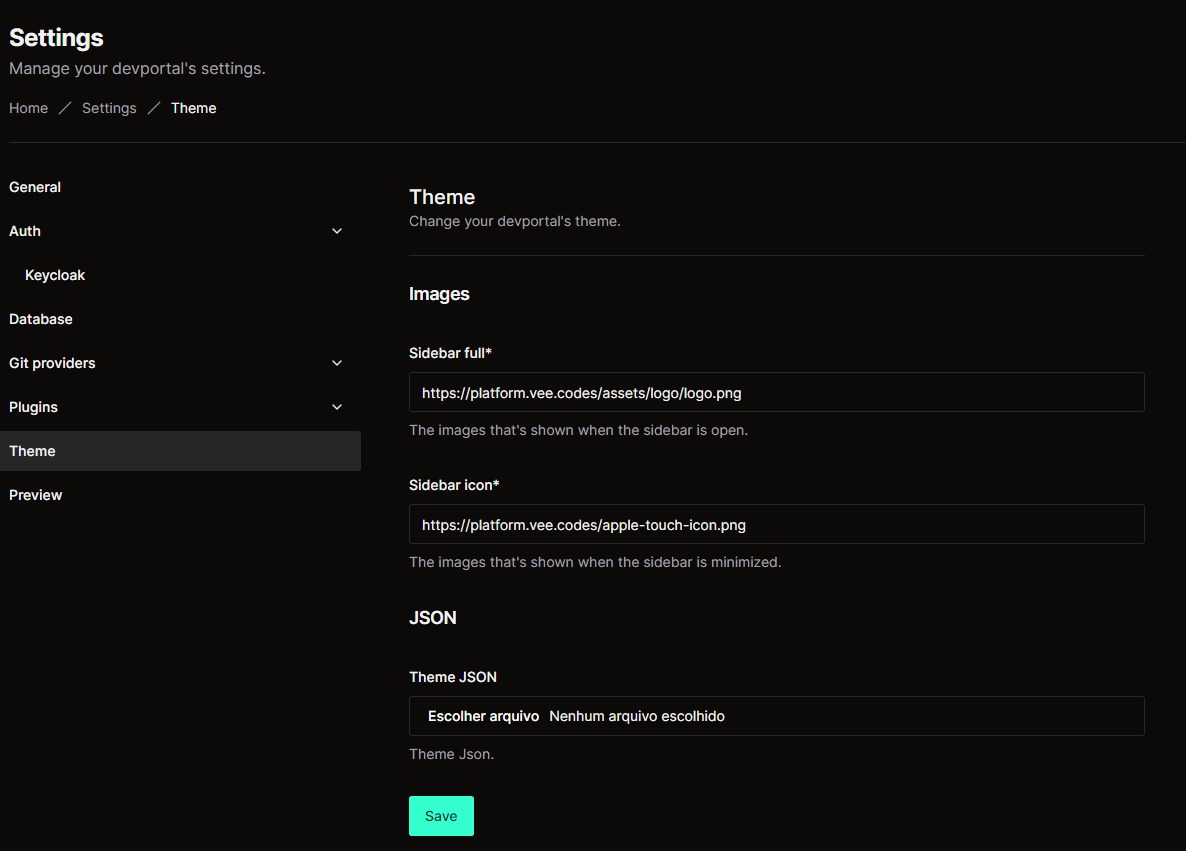Select Keycloak under Auth

(55, 275)
